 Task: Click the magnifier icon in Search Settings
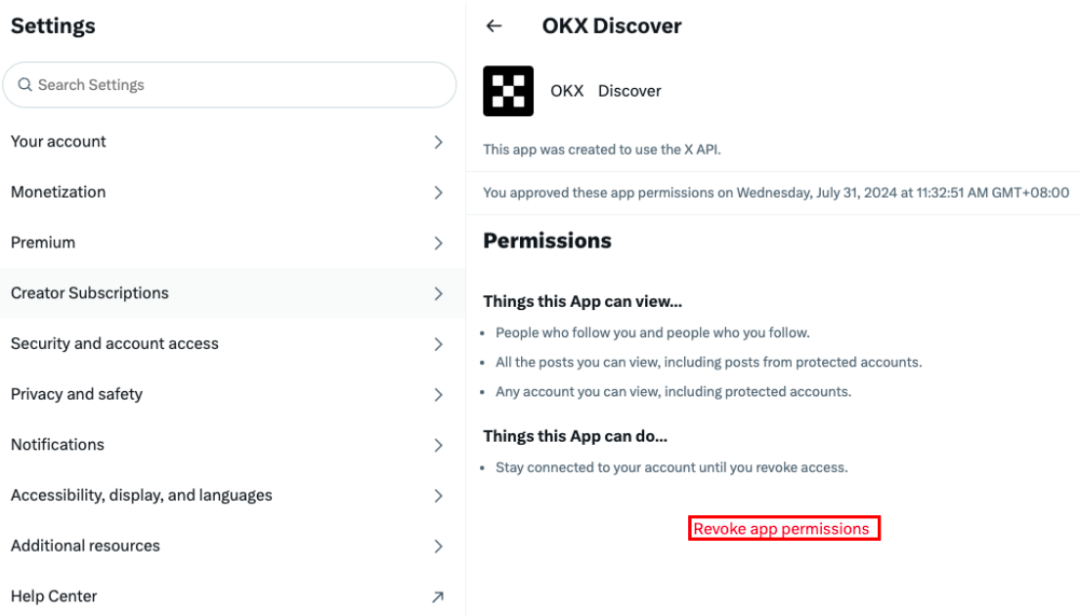[x=25, y=85]
